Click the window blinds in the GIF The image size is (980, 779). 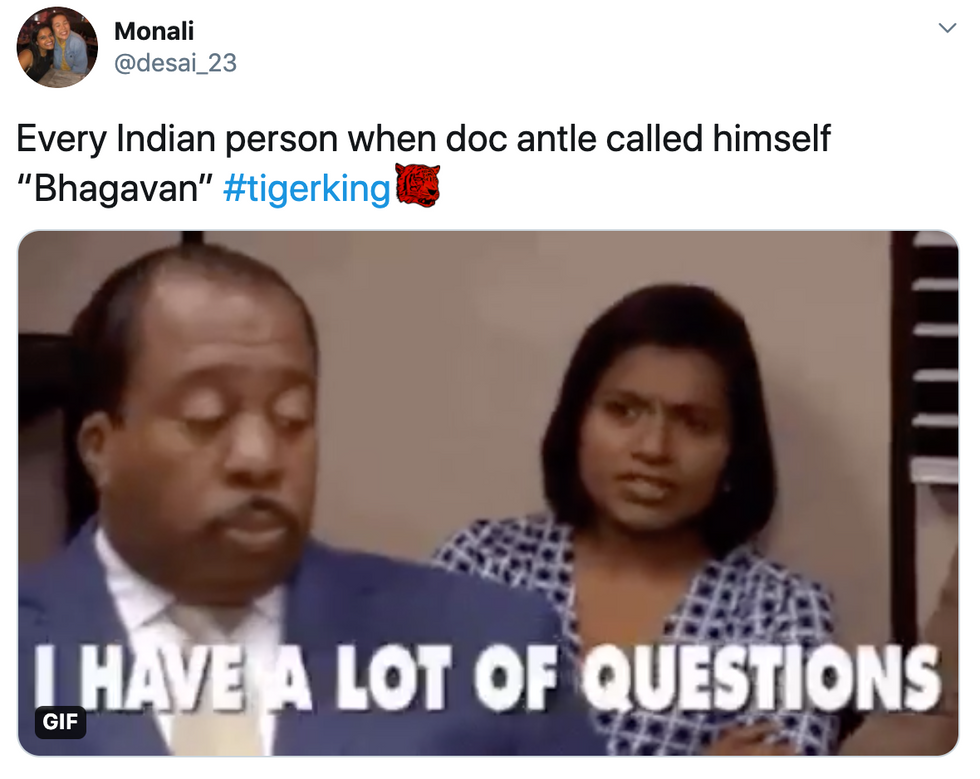click(934, 356)
